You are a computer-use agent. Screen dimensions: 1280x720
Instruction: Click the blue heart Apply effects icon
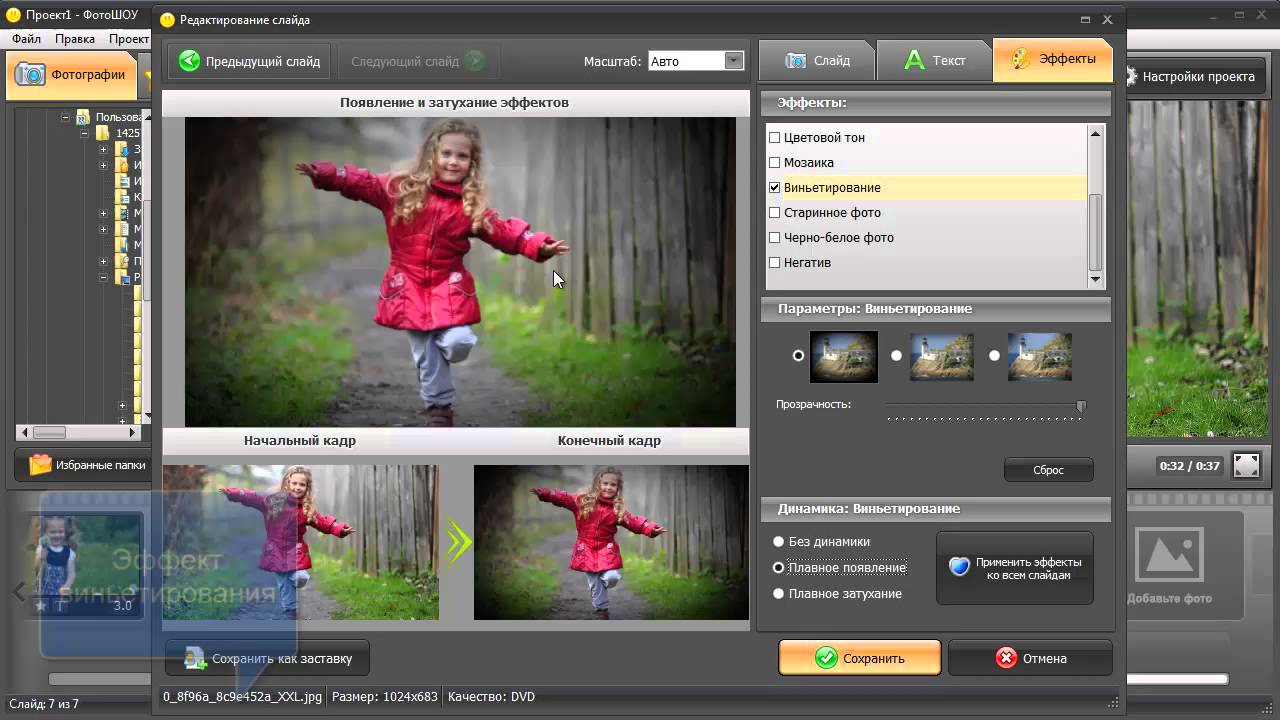pyautogui.click(x=959, y=567)
